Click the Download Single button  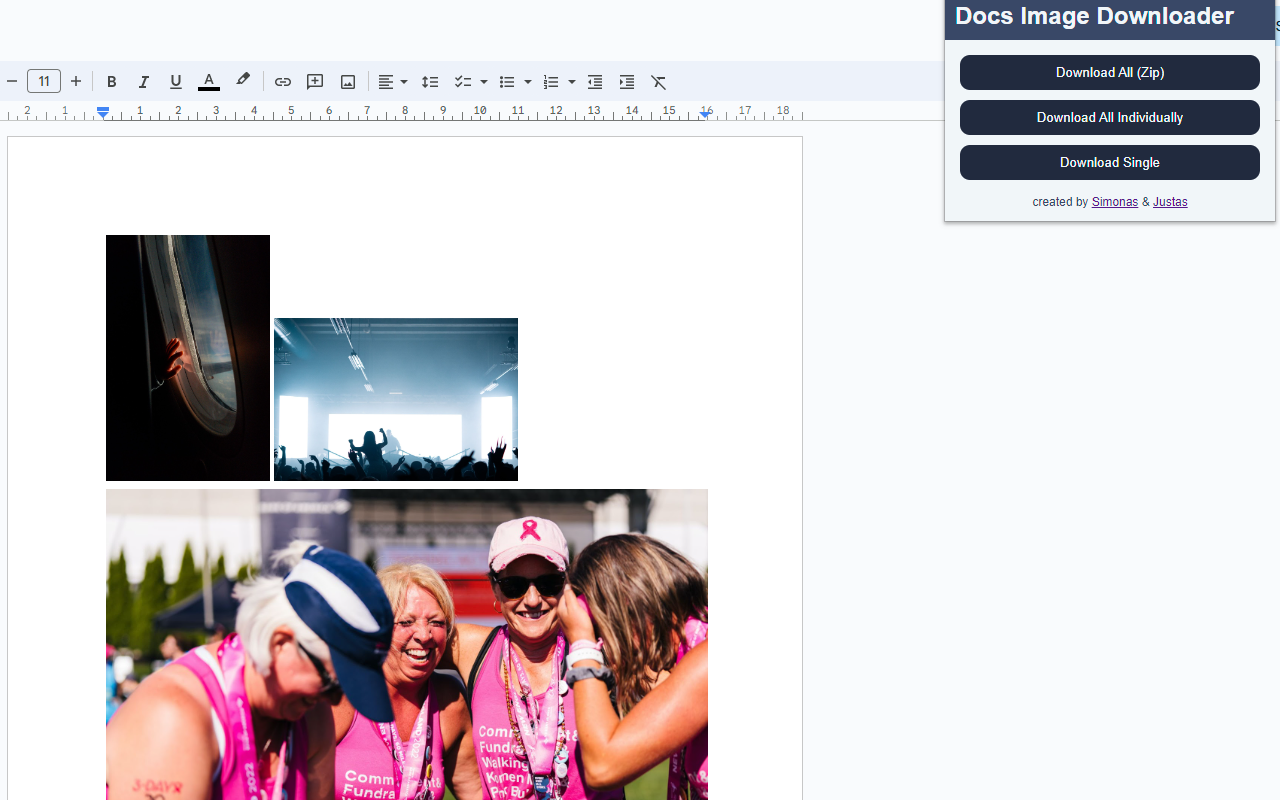tap(1109, 162)
